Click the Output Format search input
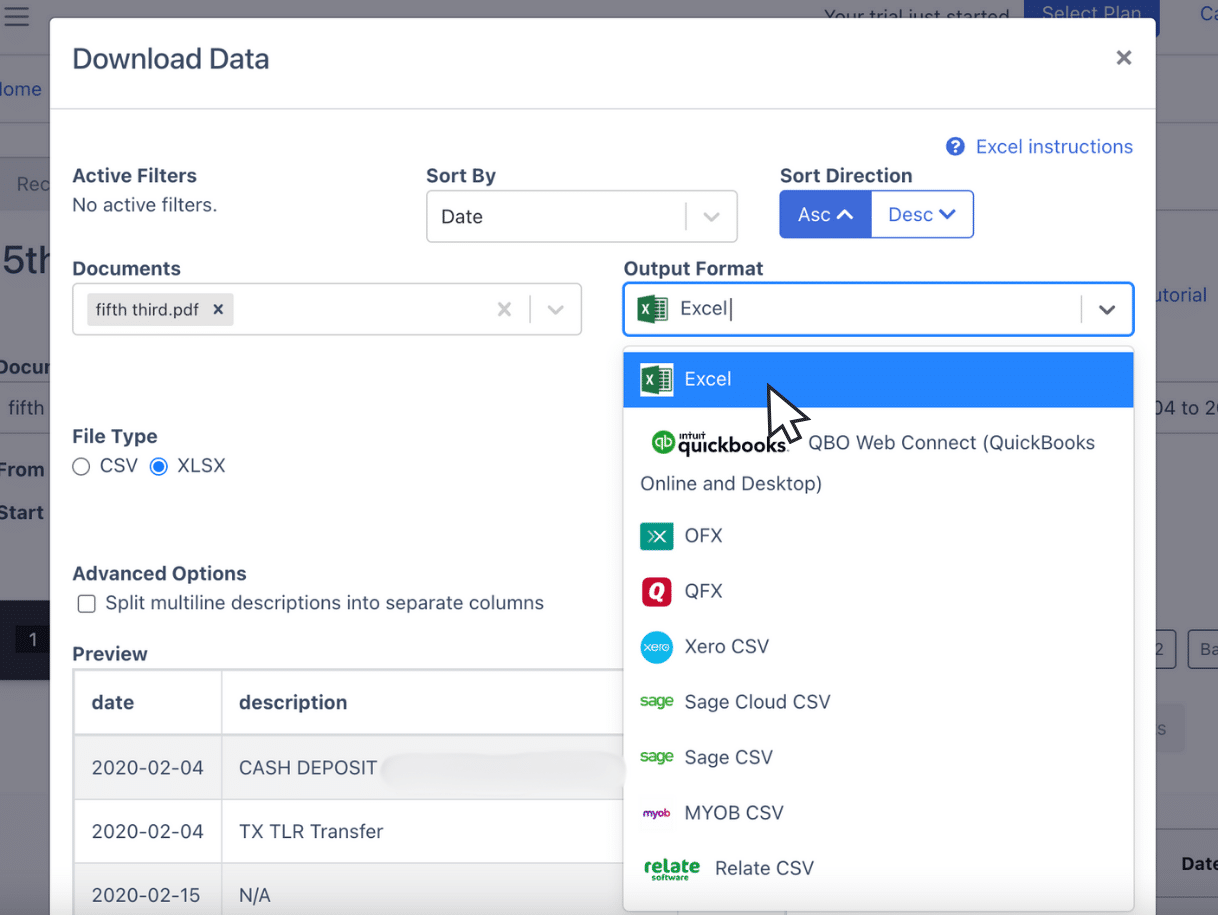1218x915 pixels. tap(880, 309)
